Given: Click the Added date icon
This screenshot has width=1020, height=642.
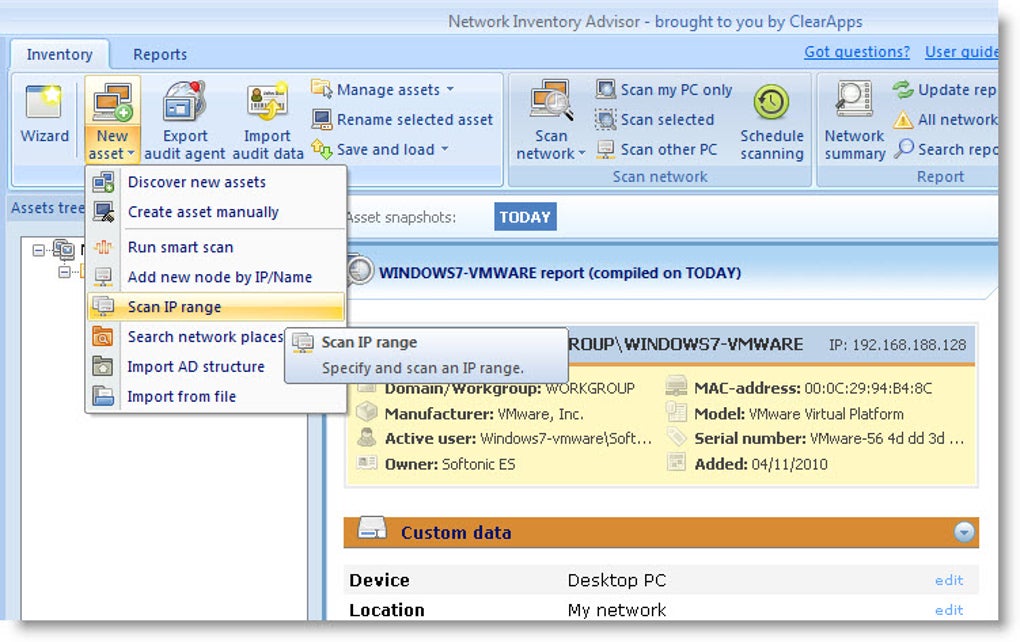Looking at the screenshot, I should coord(677,462).
